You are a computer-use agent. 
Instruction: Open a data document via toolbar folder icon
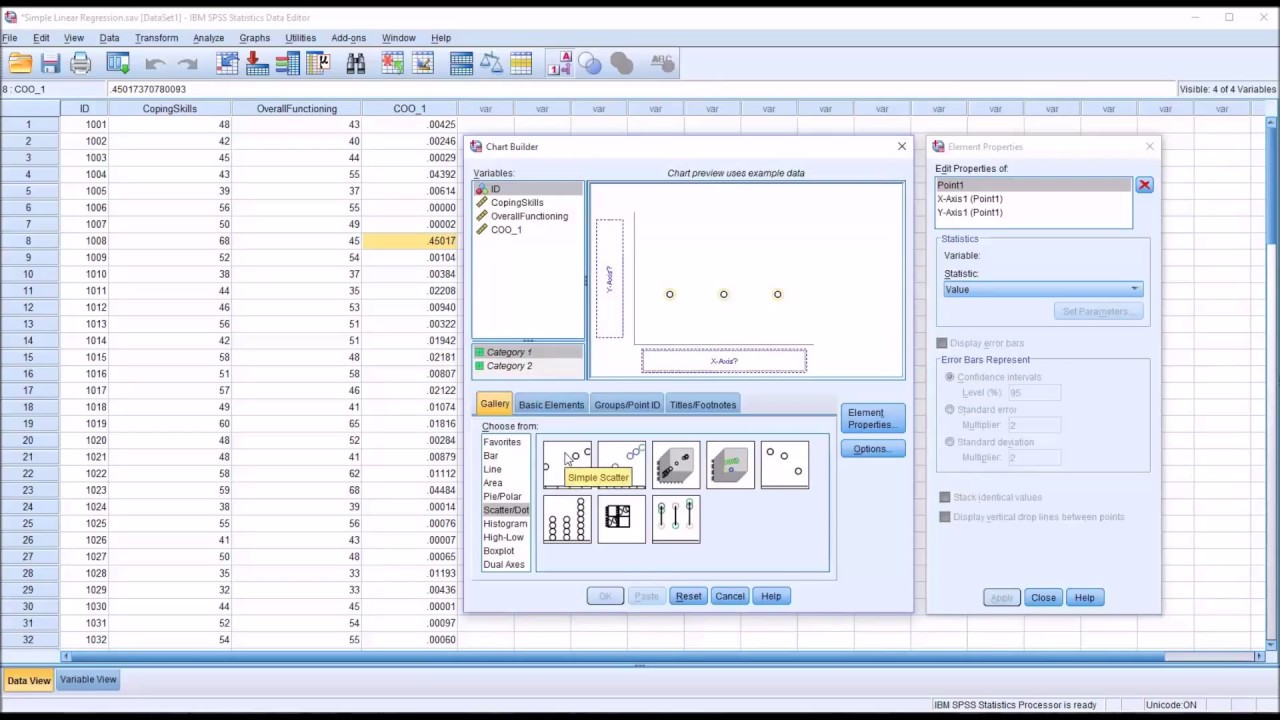click(20, 64)
